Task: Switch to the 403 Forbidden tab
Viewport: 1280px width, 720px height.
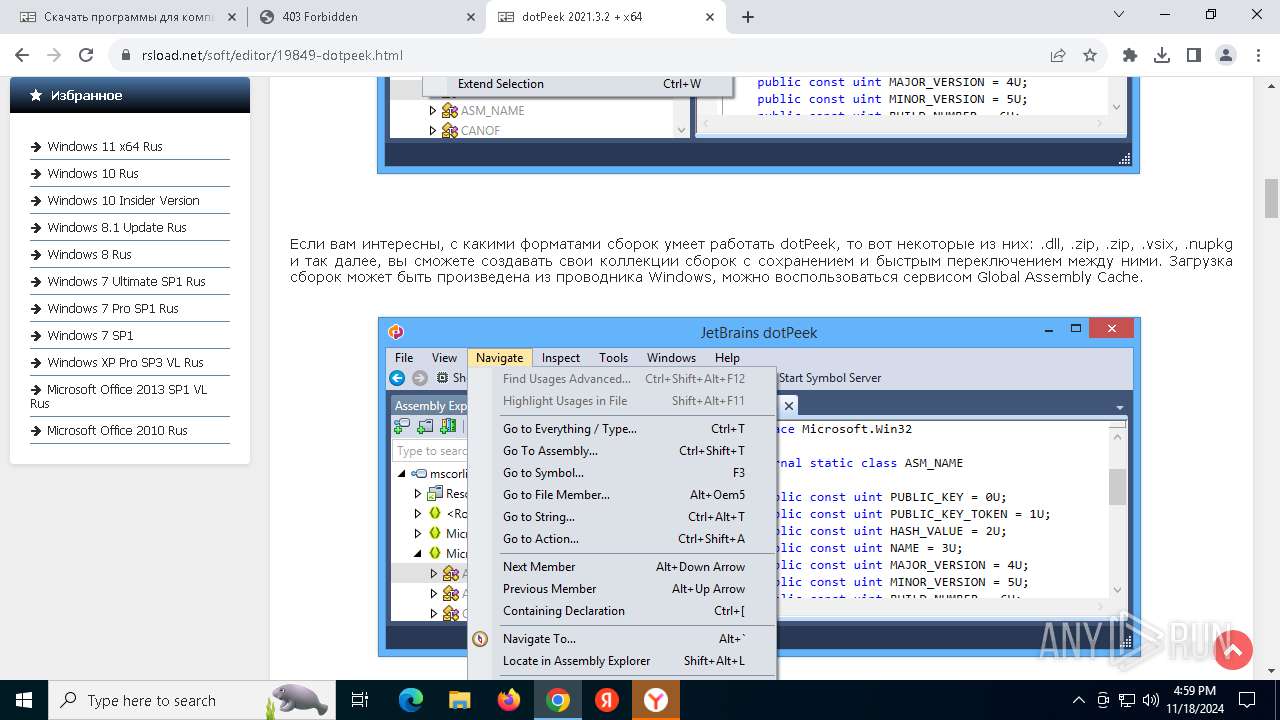Action: pos(365,17)
